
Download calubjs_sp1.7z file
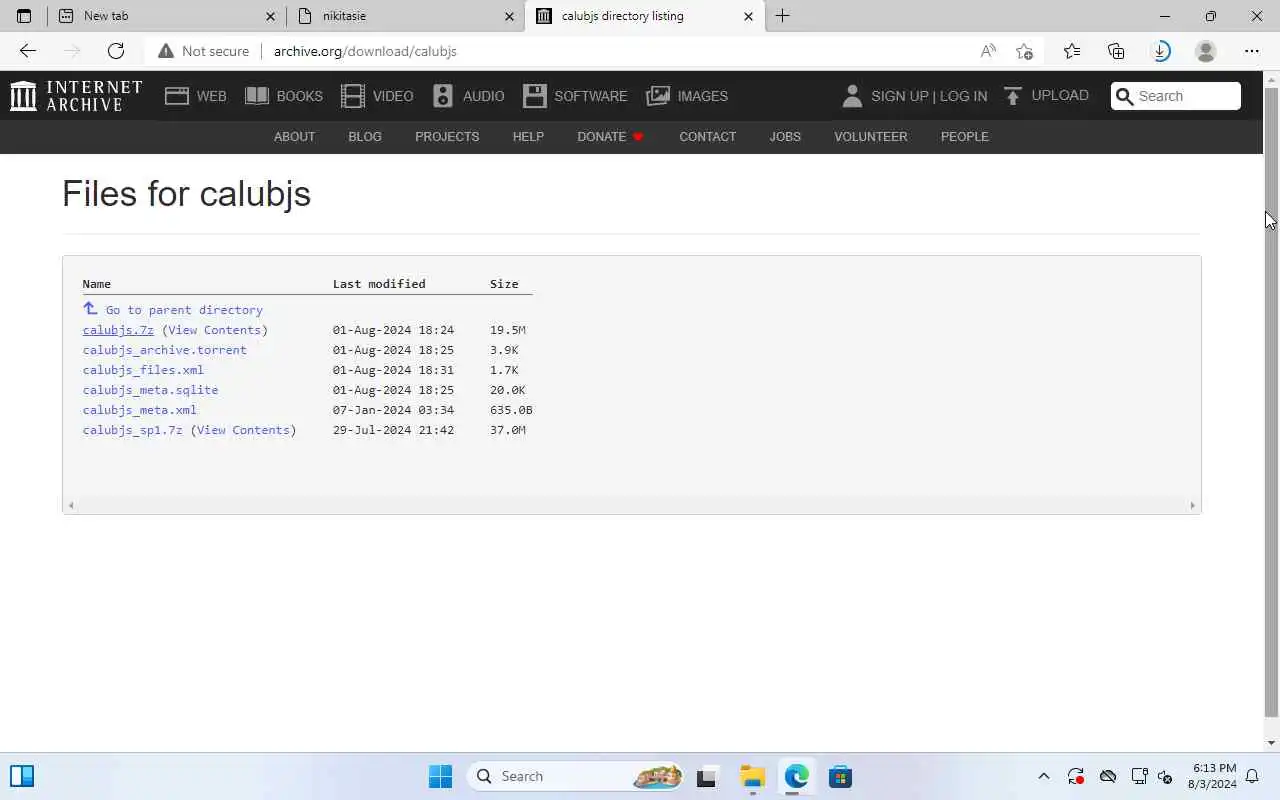[x=133, y=430]
